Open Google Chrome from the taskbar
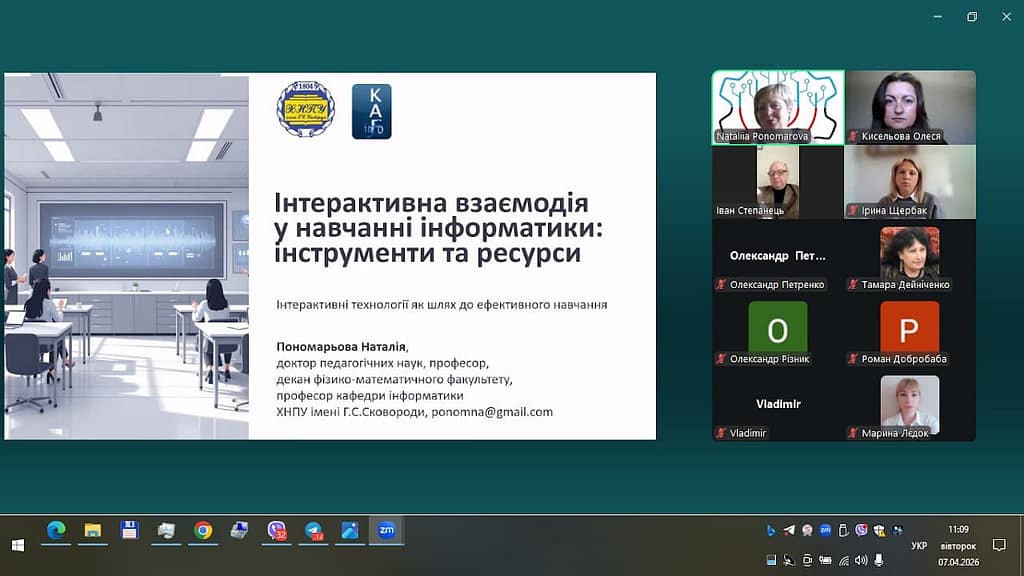 203,531
